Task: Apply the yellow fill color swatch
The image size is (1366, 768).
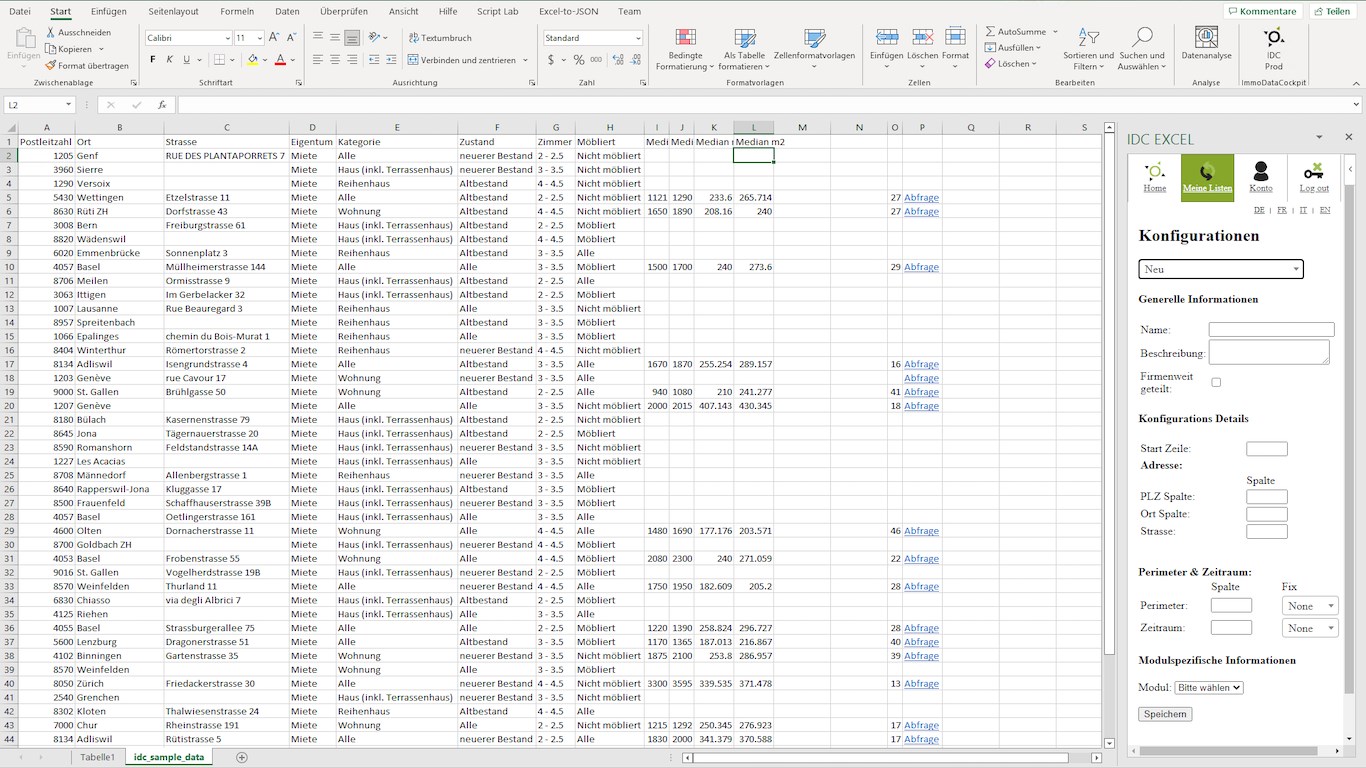Action: coord(252,60)
